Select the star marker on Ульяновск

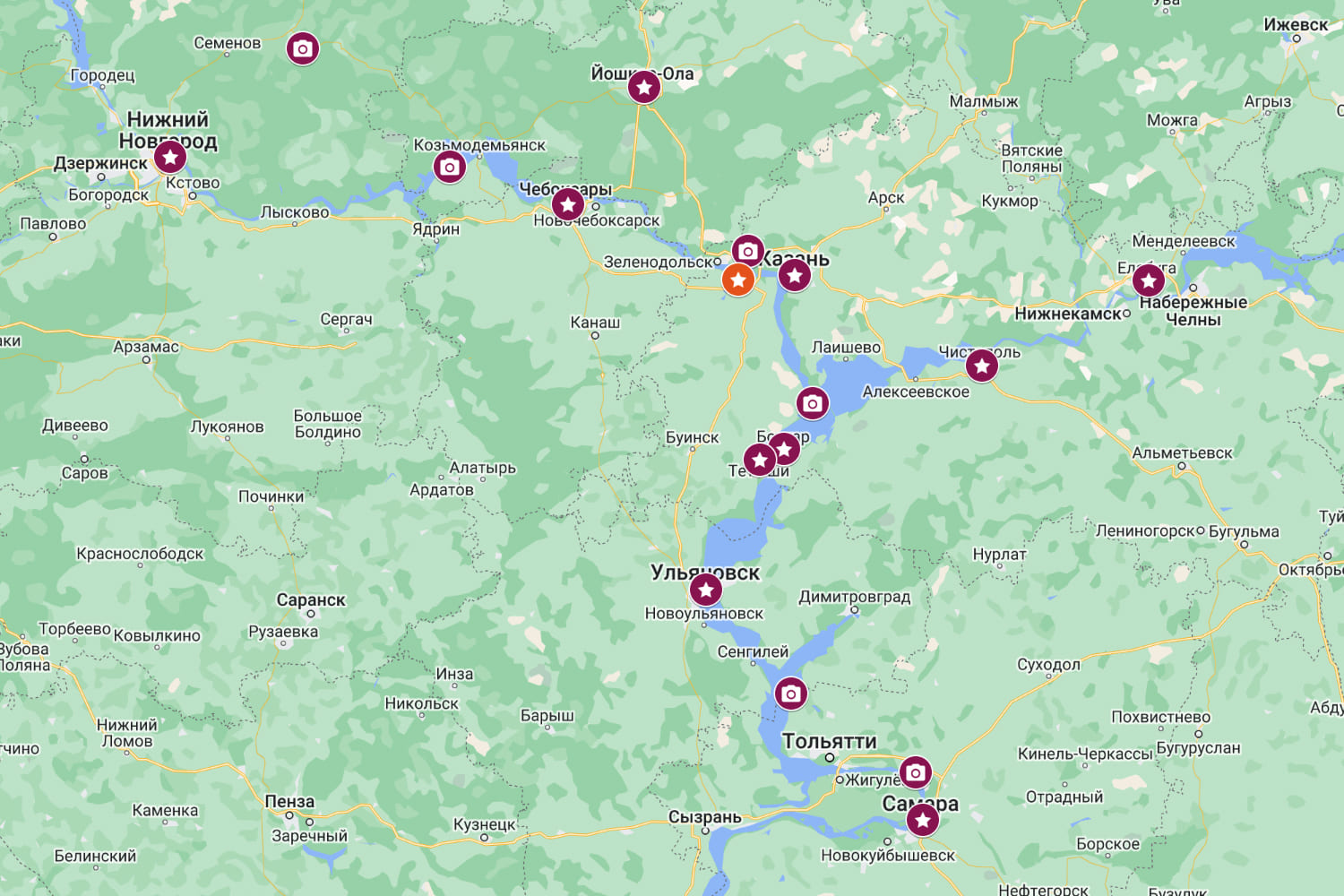(706, 590)
